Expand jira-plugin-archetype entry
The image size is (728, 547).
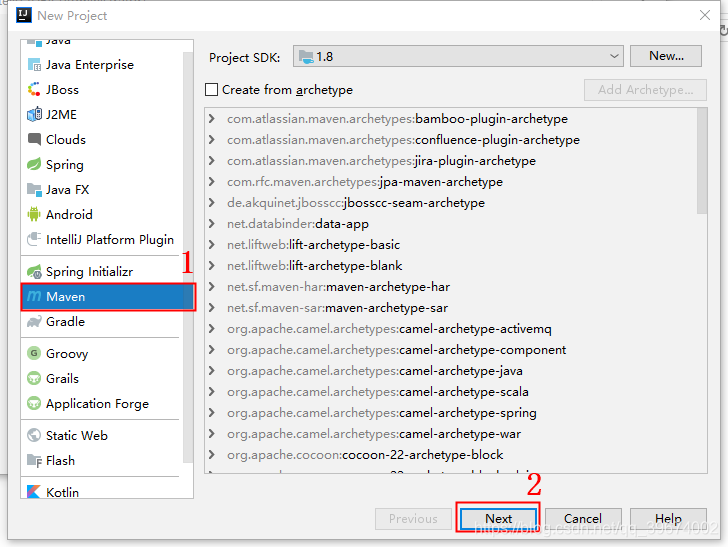pos(212,160)
